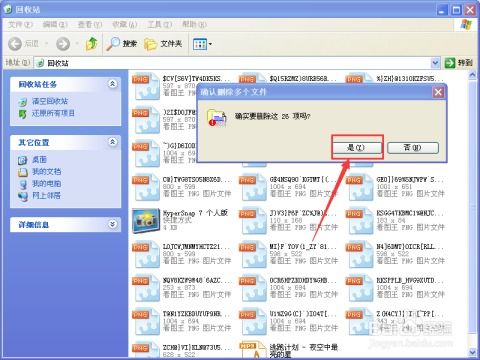Open Desktop in Other Places
This screenshot has width=480, height=360.
click(39, 160)
